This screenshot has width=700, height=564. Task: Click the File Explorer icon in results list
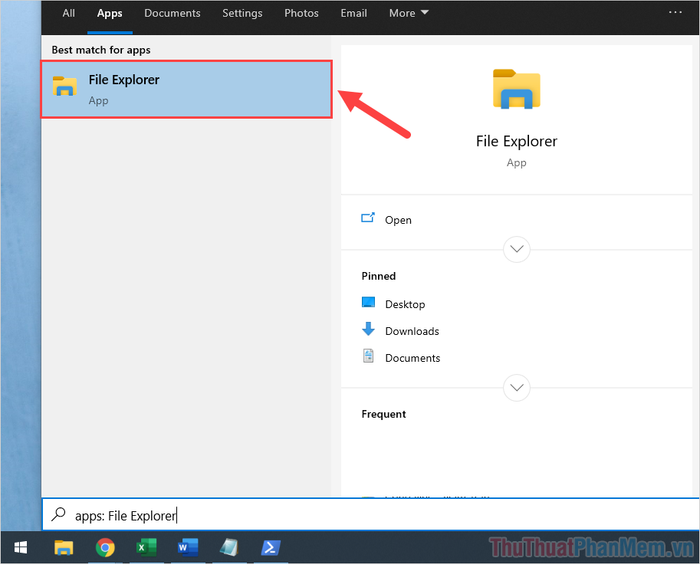point(65,86)
